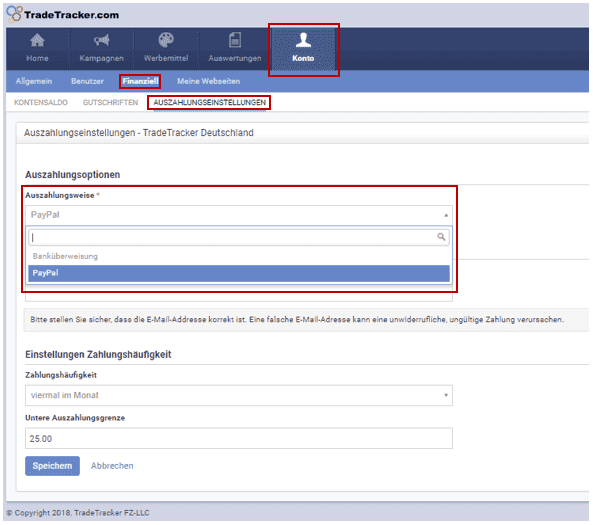Click the TradeTracker.com logo
Screen dimensions: 593x525
pos(63,14)
